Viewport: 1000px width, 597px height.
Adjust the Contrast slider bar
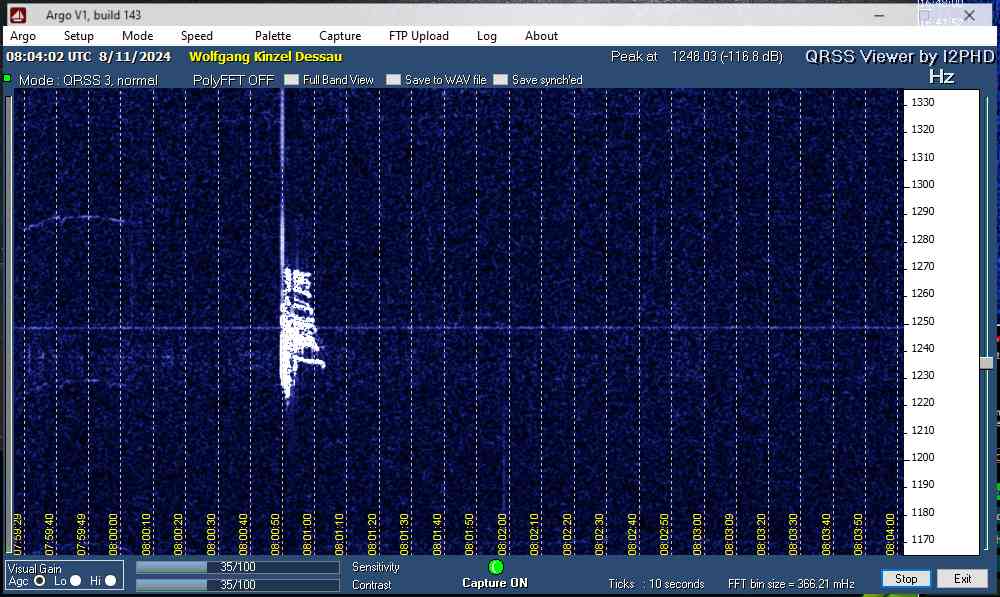237,584
